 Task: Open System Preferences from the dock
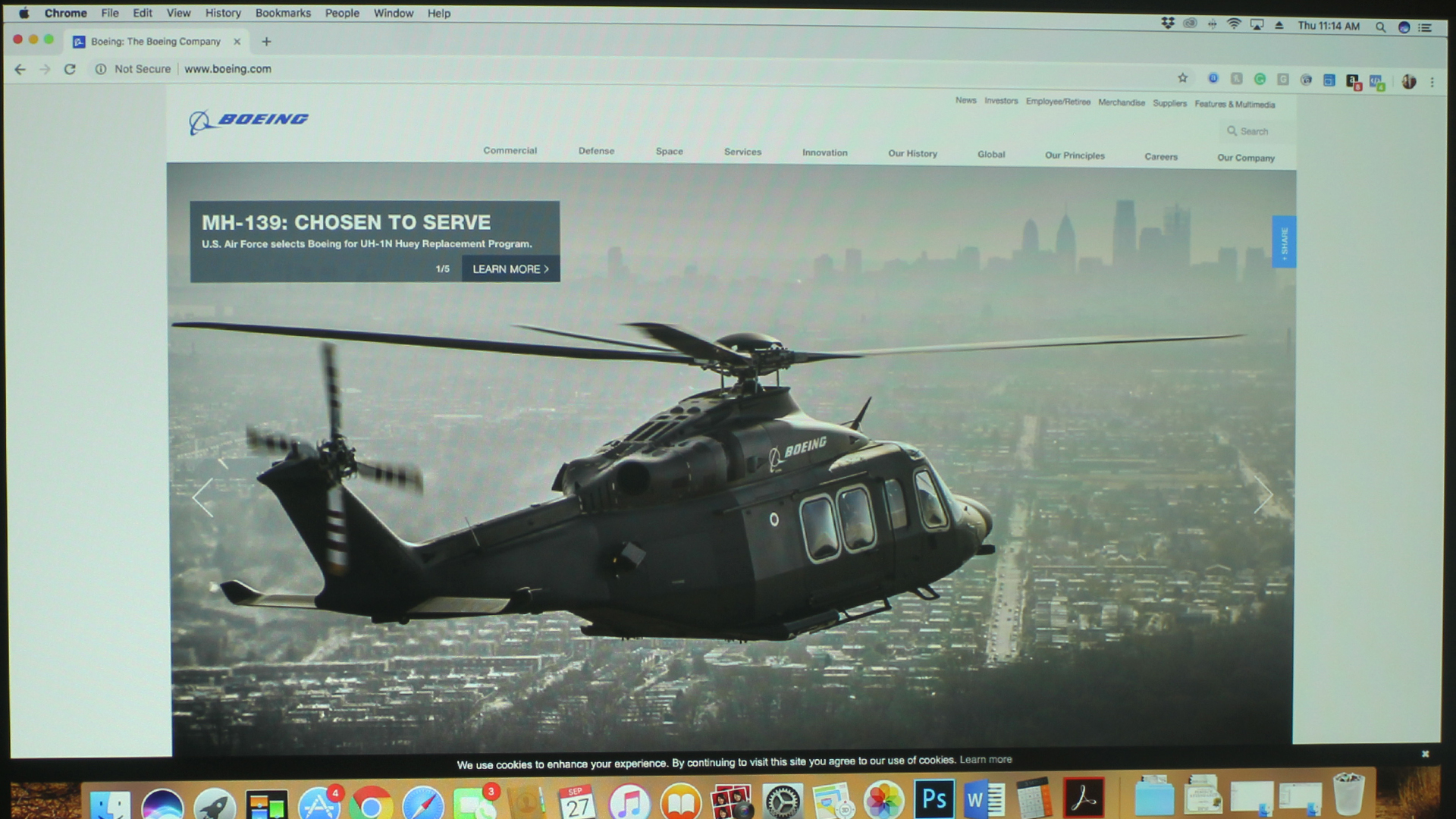(783, 801)
